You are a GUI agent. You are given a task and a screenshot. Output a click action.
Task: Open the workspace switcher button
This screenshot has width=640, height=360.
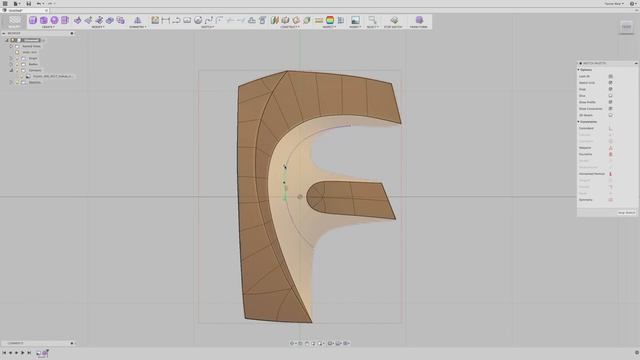(x=14, y=22)
